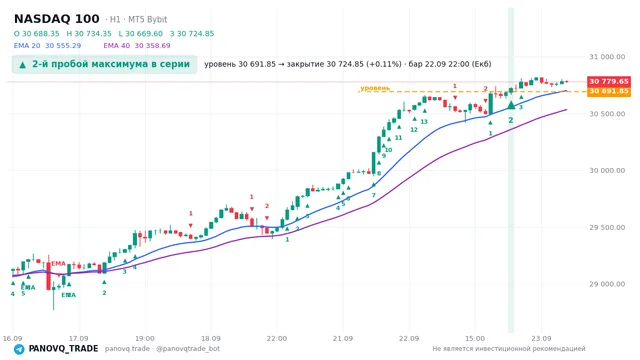Click the 30 500.00 price axis label
The image size is (640, 360).
pyautogui.click(x=607, y=113)
